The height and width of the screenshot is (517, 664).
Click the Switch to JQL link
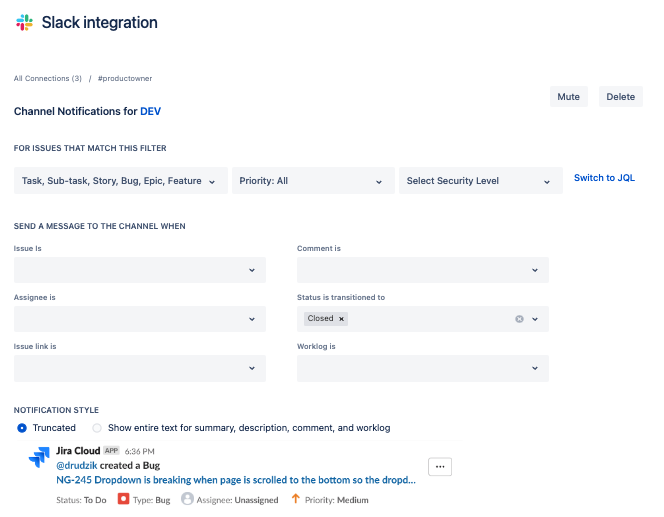click(x=604, y=178)
